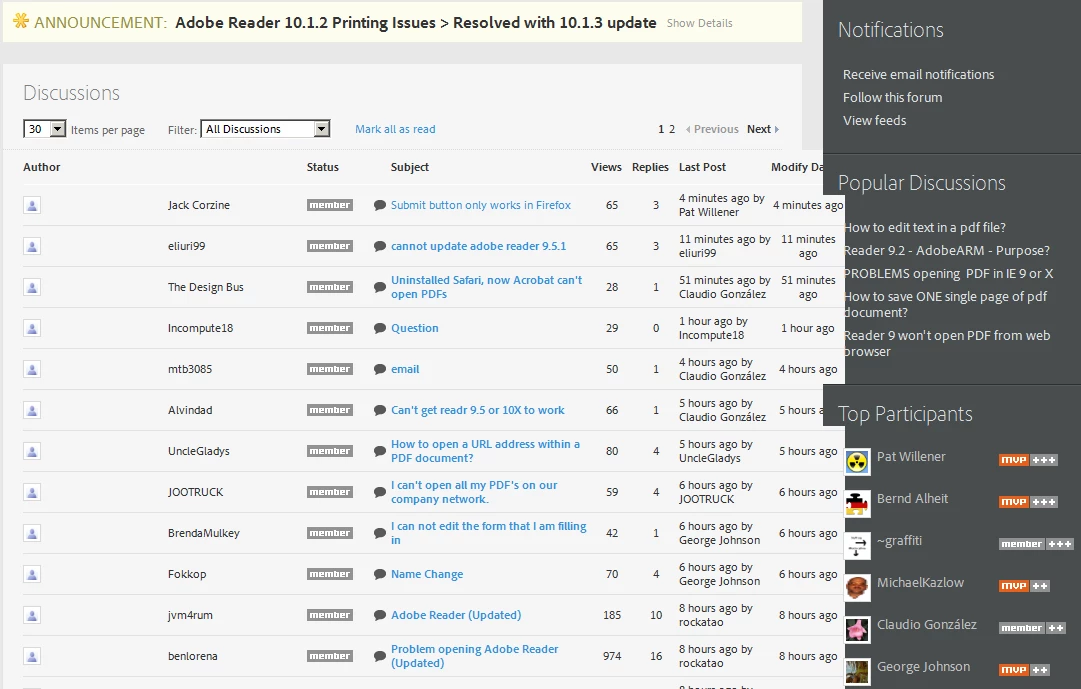This screenshot has height=689, width=1081.
Task: Click Follow this forum
Action: [x=892, y=97]
